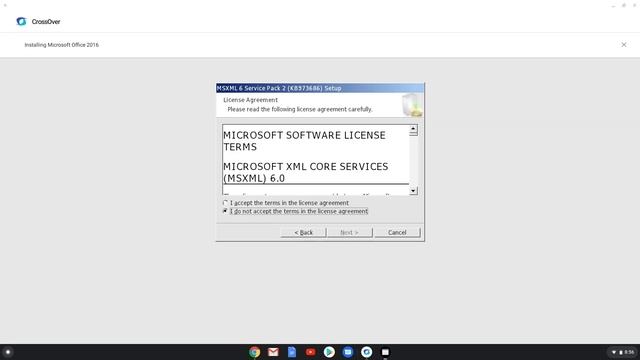Click license text scroll-down arrow
The image size is (640, 360).
click(413, 191)
